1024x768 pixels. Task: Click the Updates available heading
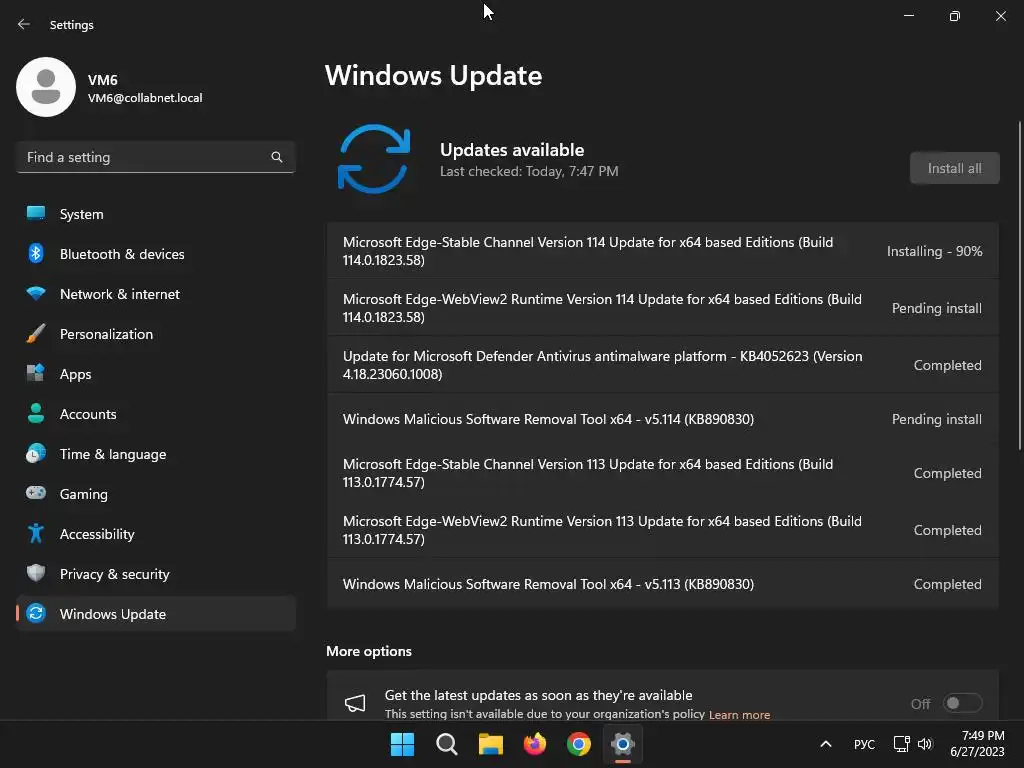click(x=512, y=150)
